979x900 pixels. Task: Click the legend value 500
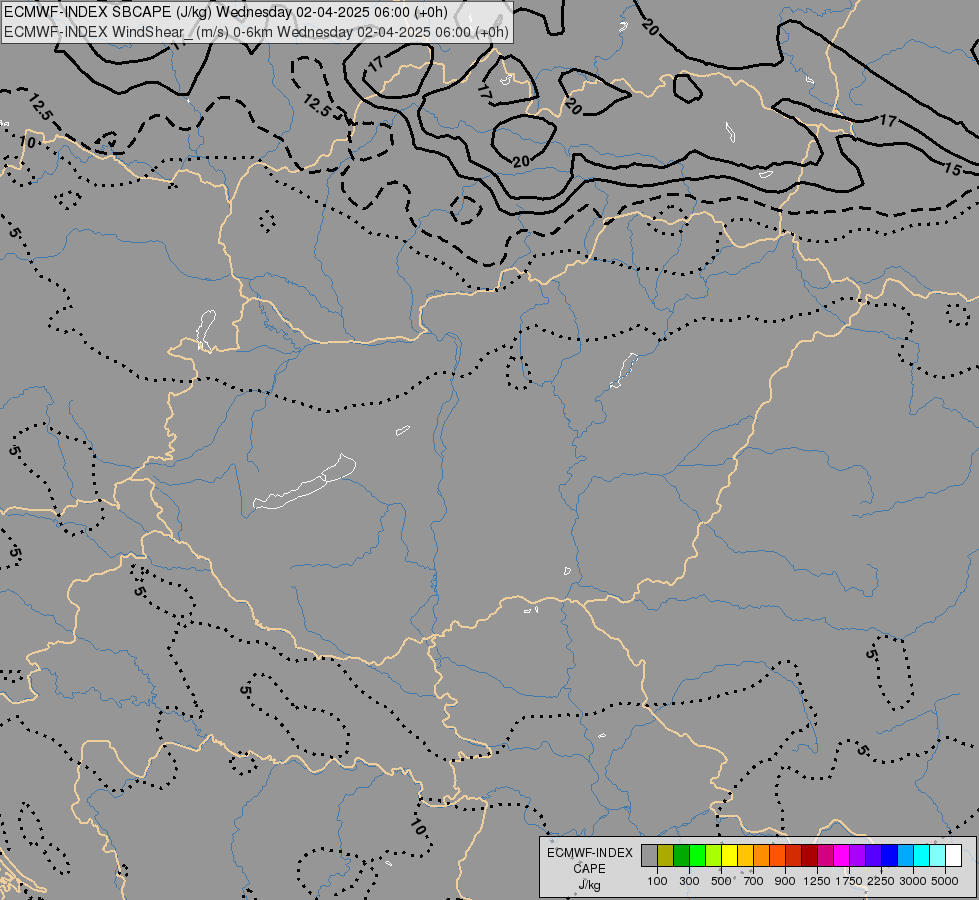721,881
